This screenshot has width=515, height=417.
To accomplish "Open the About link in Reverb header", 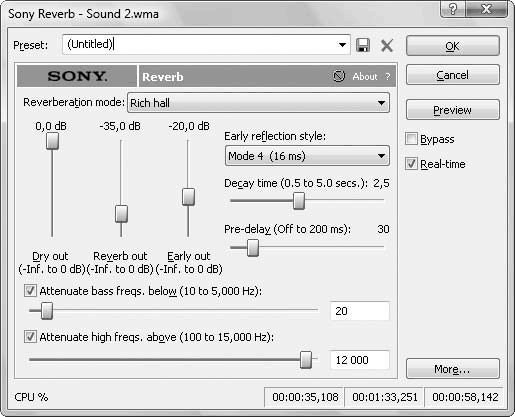I will 365,77.
